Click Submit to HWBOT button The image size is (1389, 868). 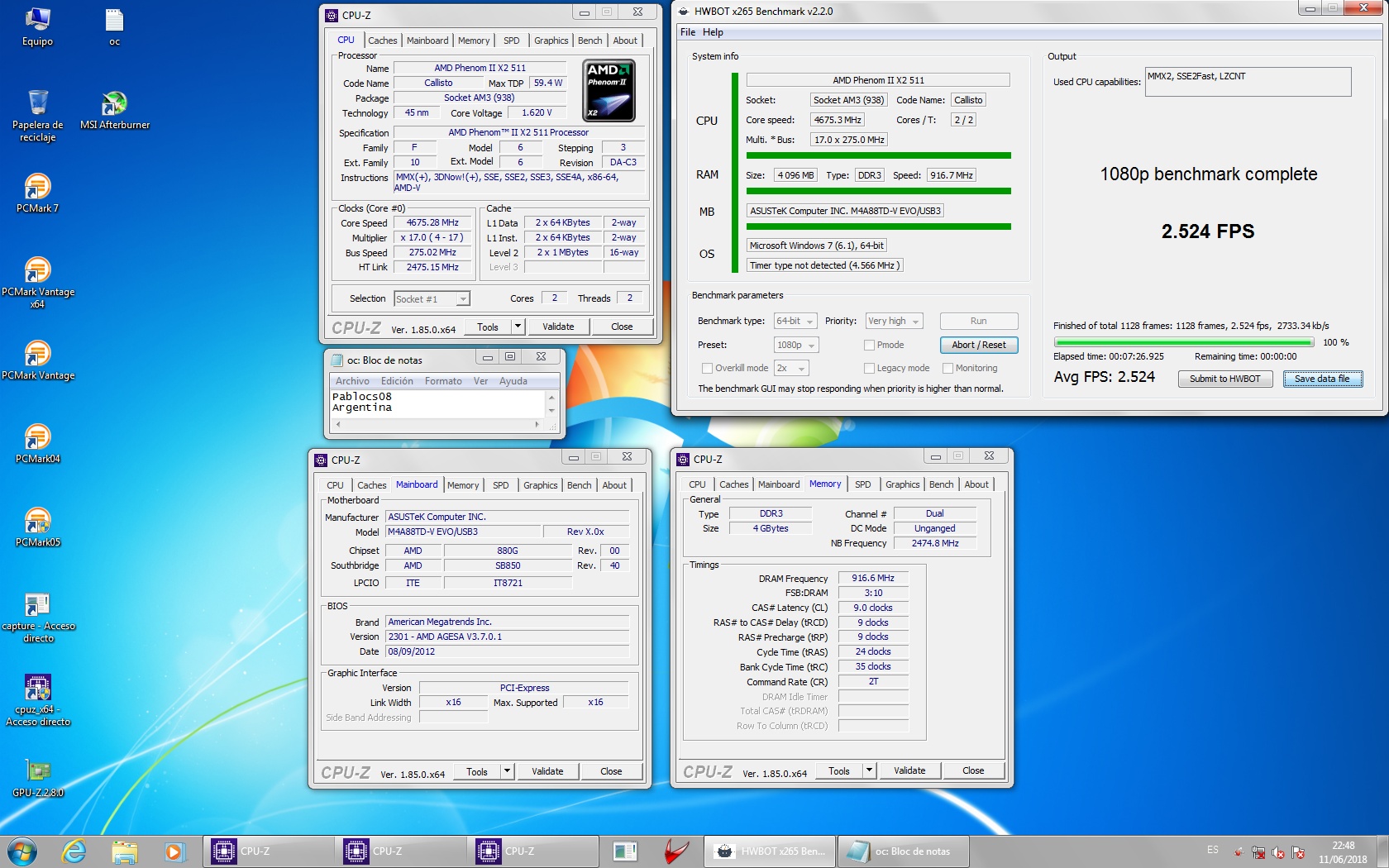point(1225,379)
